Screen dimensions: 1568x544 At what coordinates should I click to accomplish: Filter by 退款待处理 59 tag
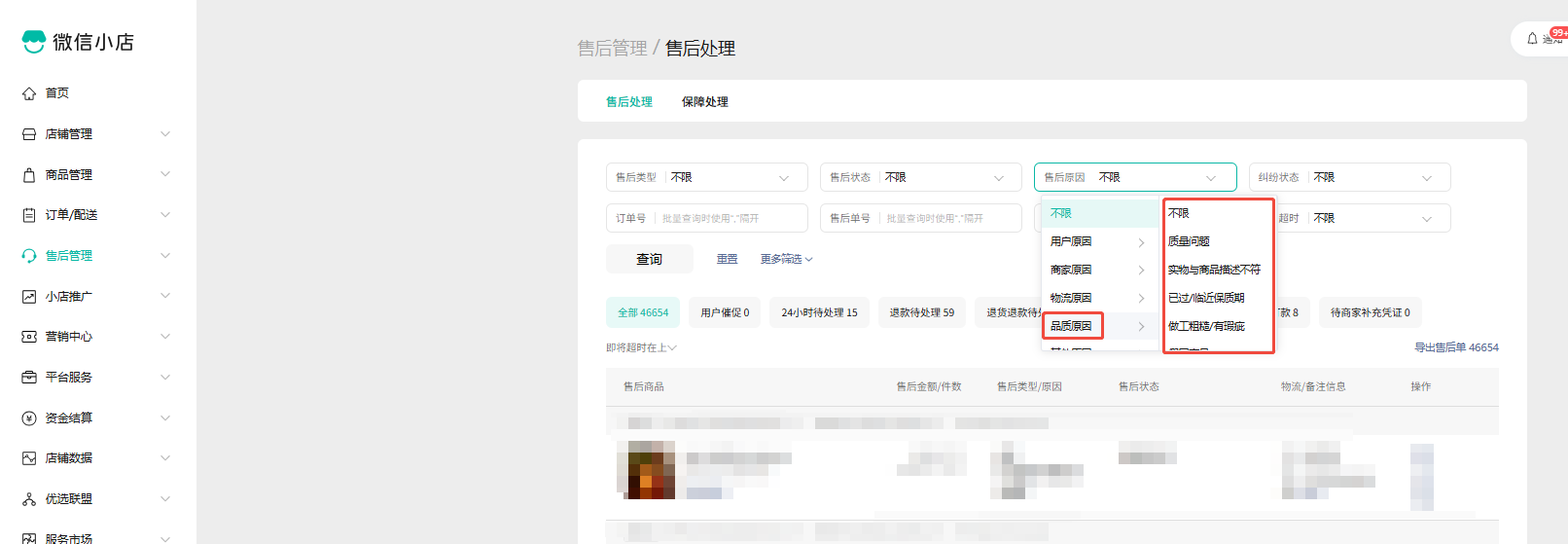click(921, 312)
